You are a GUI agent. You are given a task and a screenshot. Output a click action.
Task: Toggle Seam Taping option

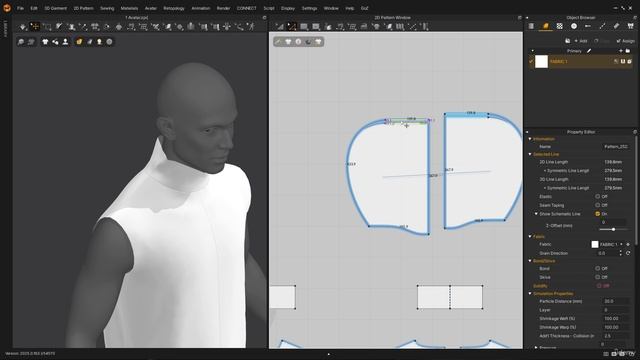click(x=598, y=205)
